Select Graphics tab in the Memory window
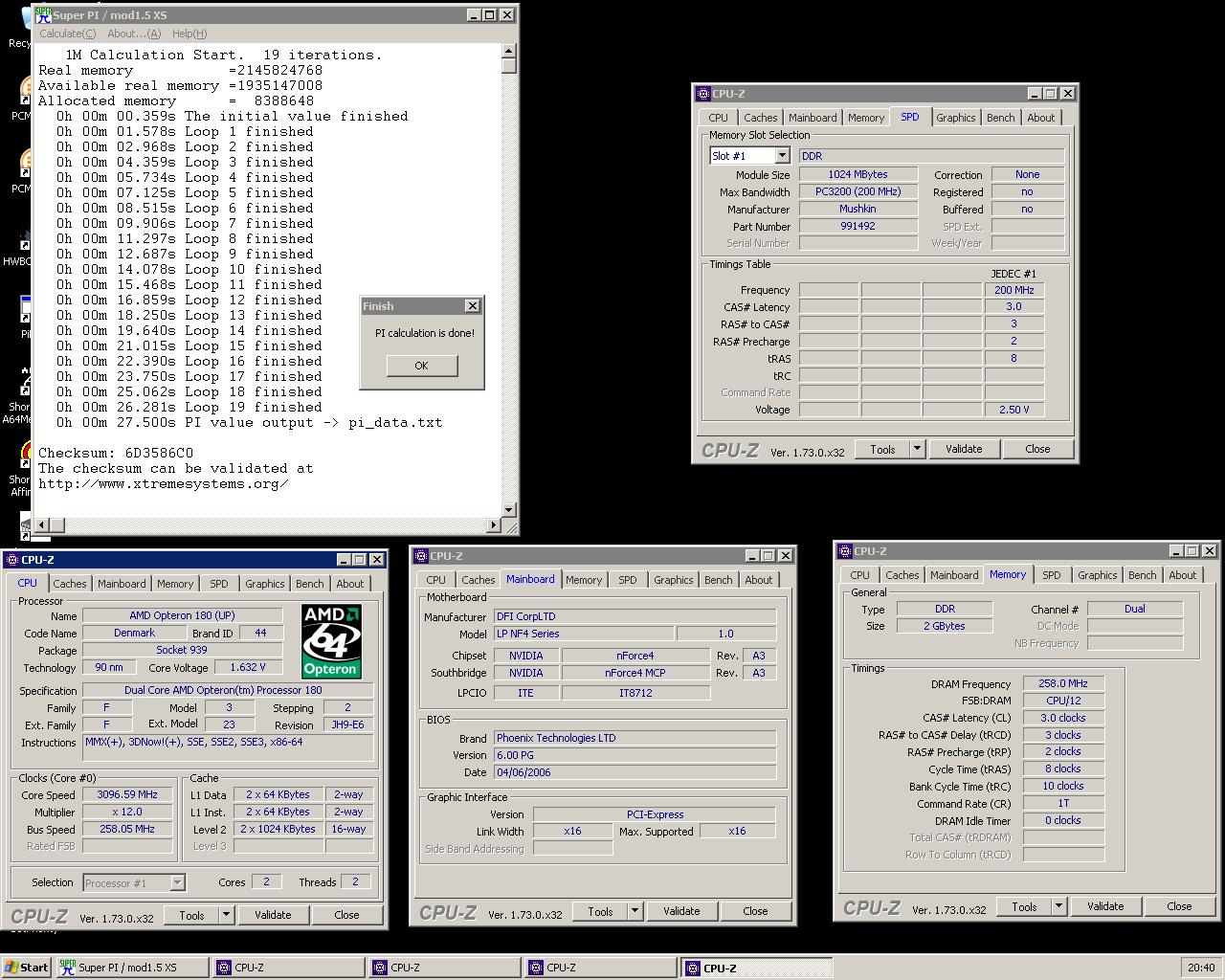 point(1098,575)
